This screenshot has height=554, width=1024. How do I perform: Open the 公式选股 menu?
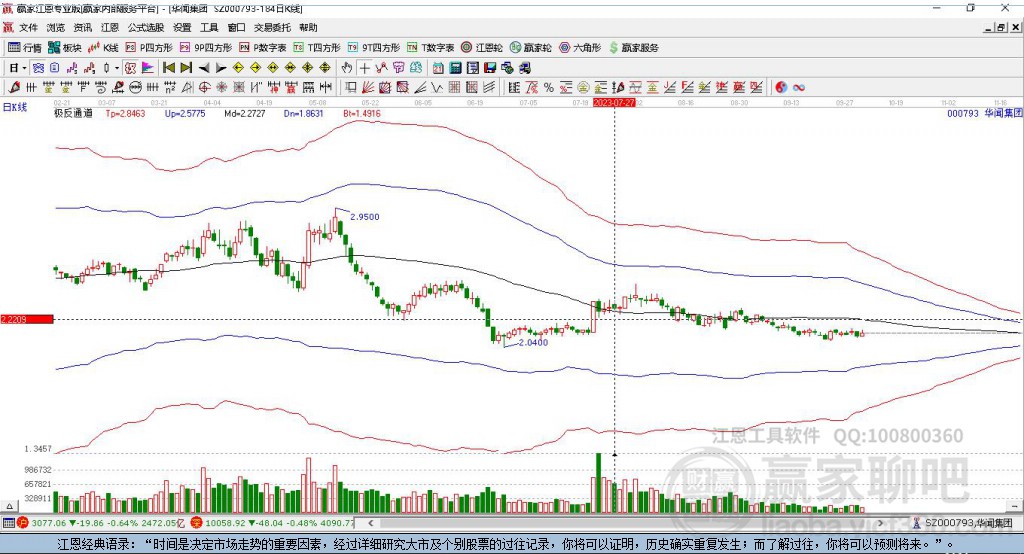146,27
